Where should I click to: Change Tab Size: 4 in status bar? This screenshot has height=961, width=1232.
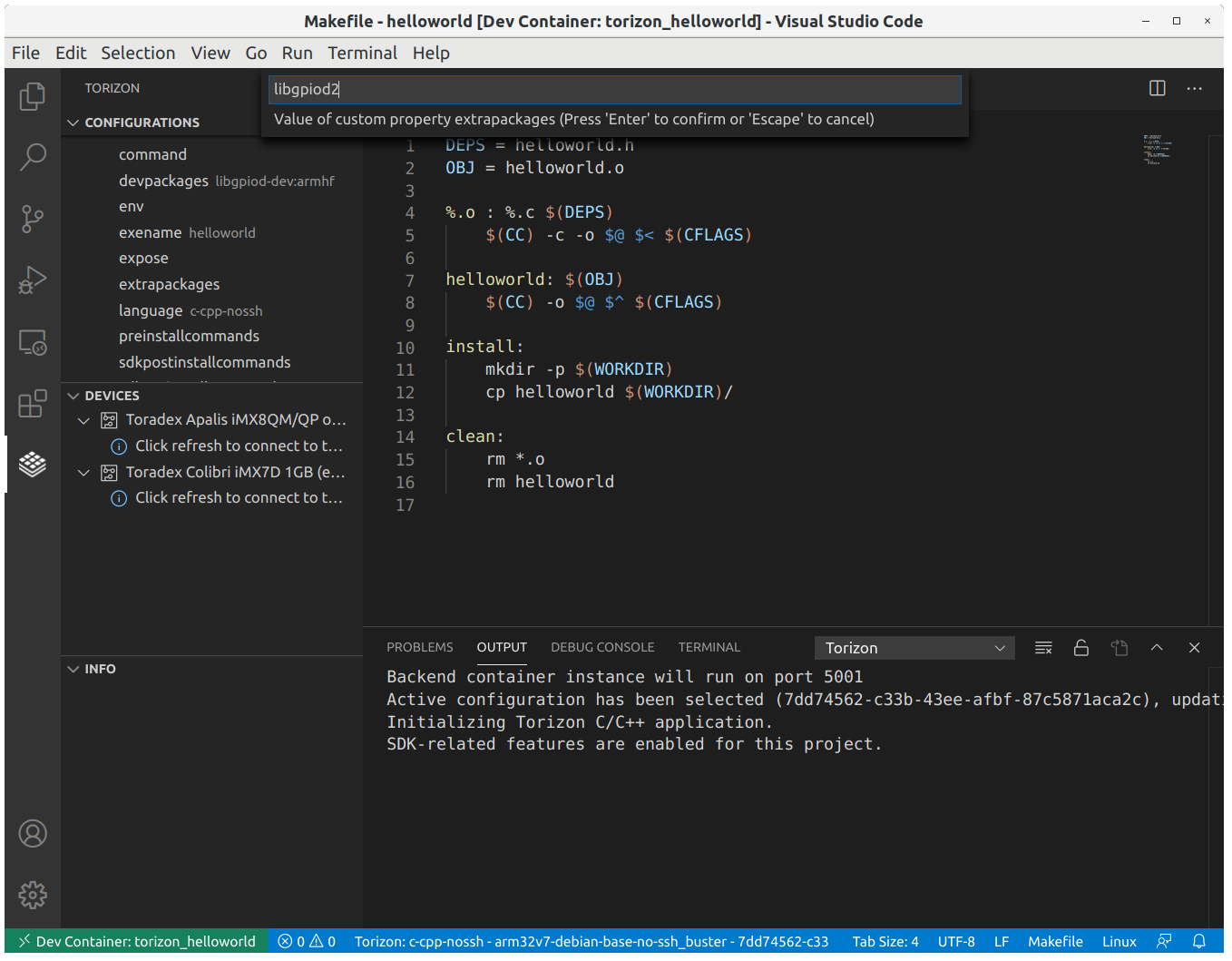pyautogui.click(x=885, y=941)
